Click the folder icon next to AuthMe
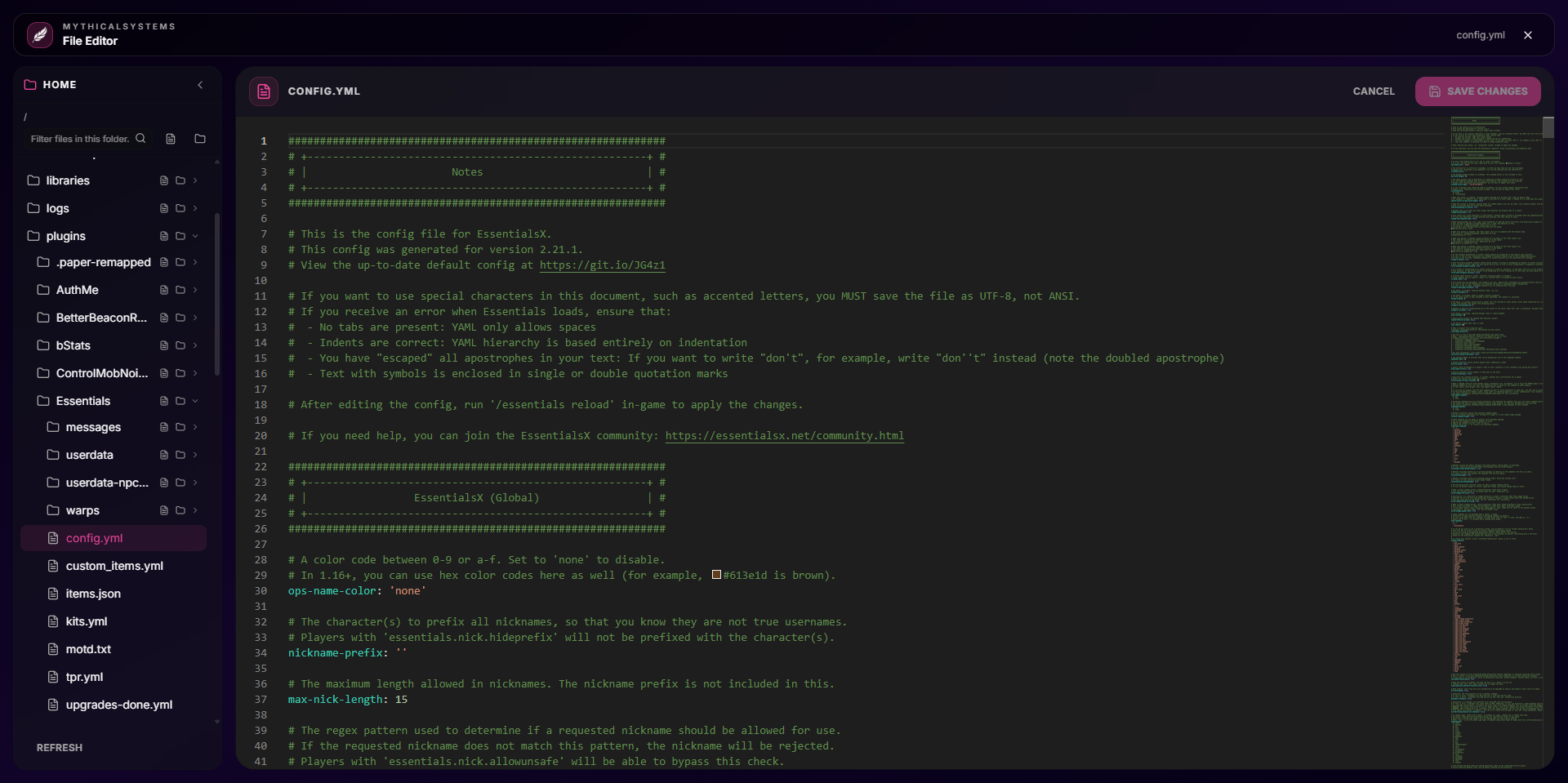Screen dimensions: 1568x783 [x=181, y=290]
